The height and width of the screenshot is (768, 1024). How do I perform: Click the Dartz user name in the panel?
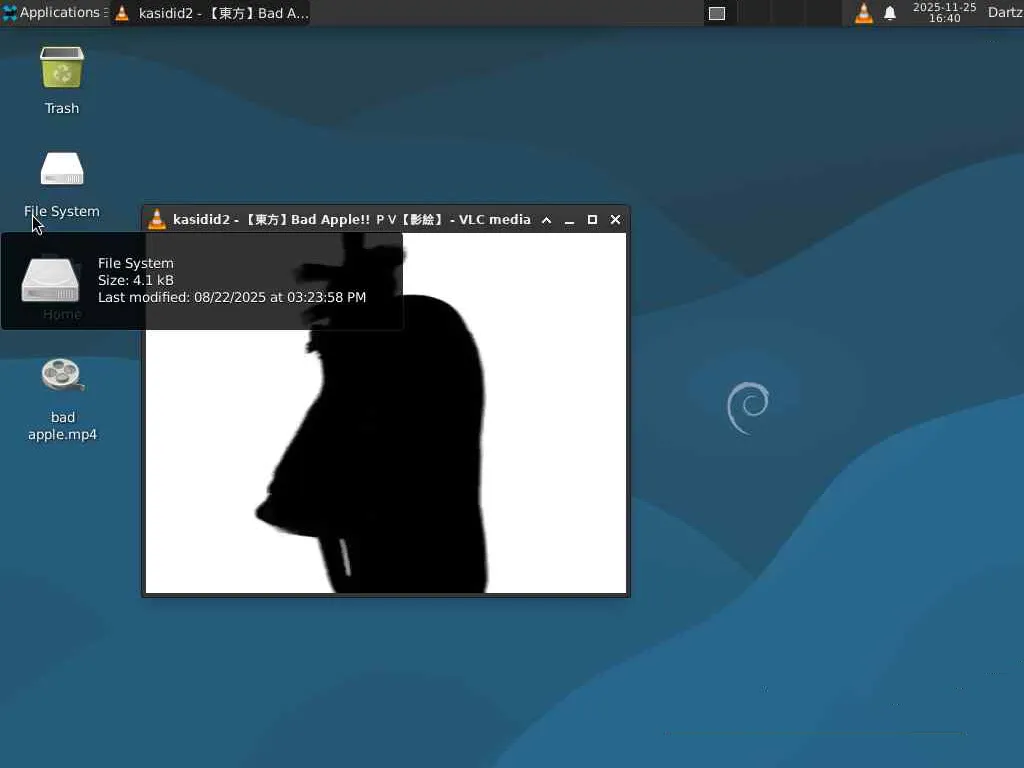pyautogui.click(x=1004, y=12)
